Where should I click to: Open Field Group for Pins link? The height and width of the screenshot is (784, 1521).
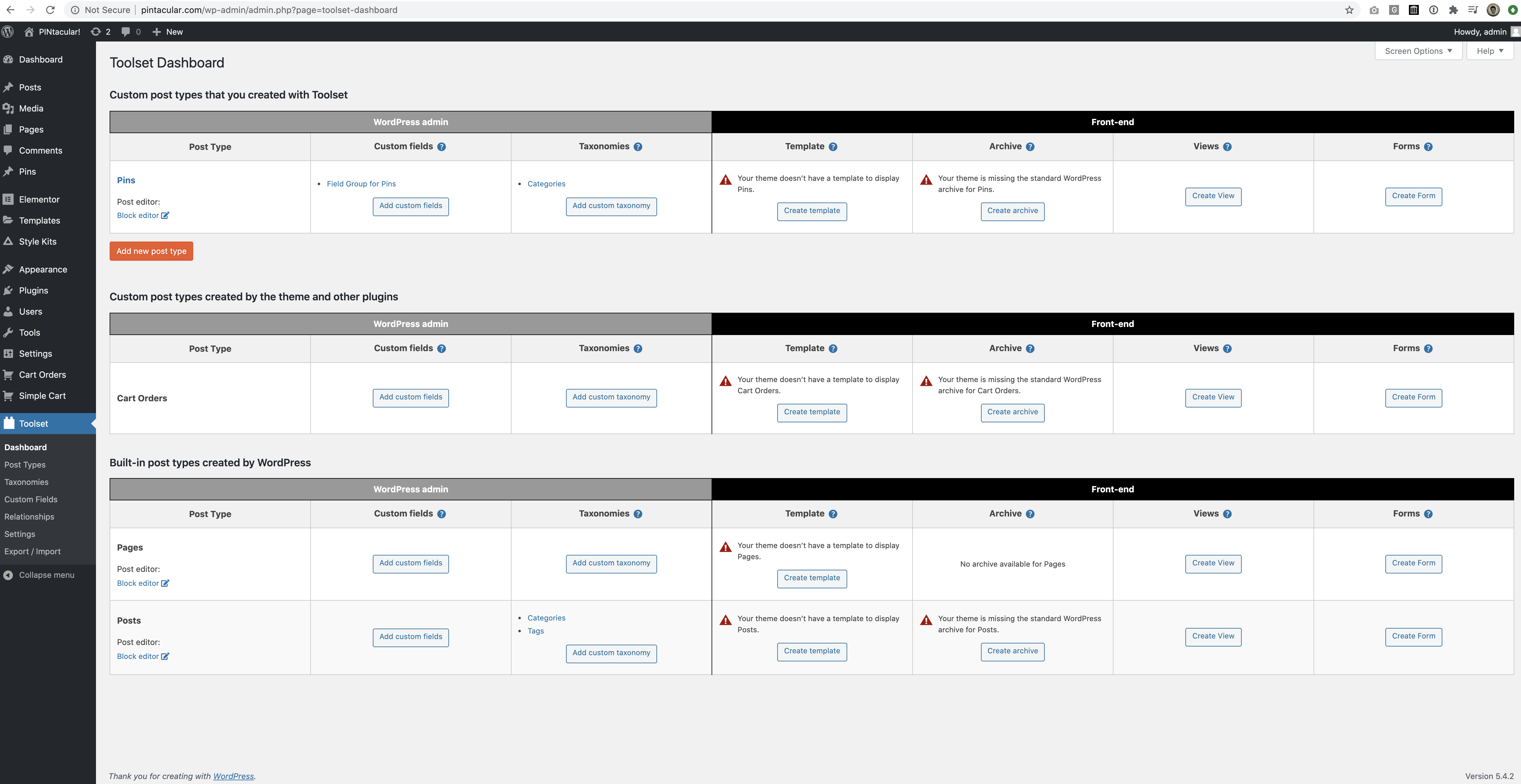click(361, 184)
